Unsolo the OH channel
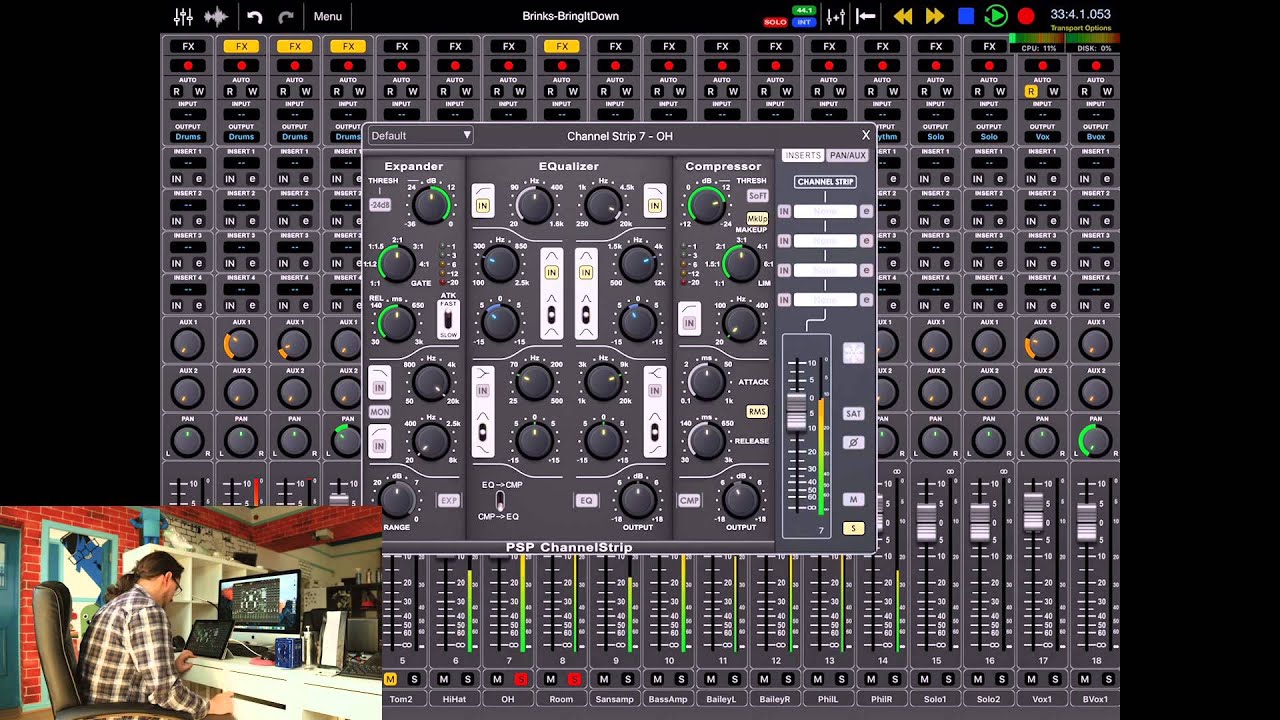 (520, 679)
